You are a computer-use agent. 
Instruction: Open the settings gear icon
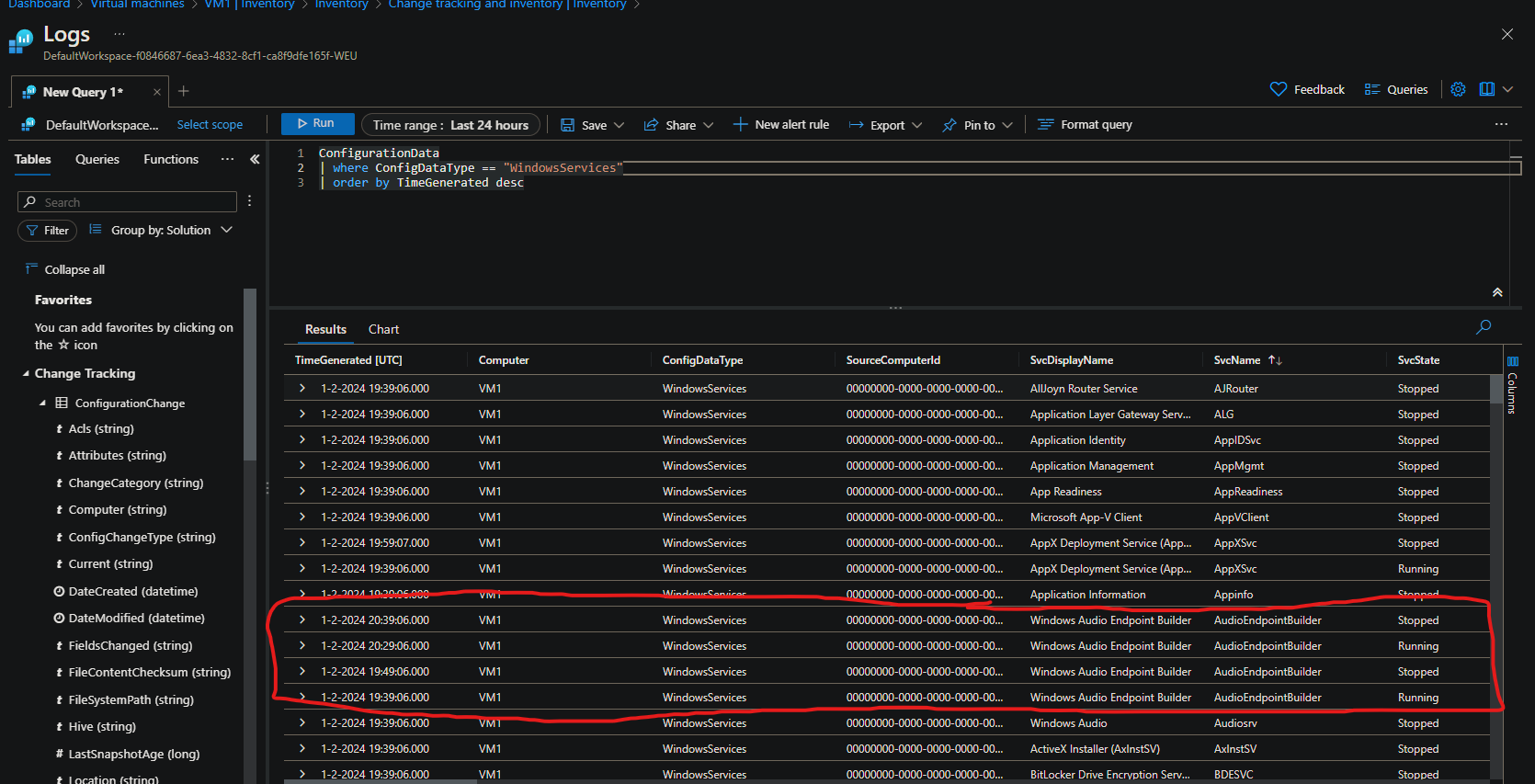point(1458,89)
